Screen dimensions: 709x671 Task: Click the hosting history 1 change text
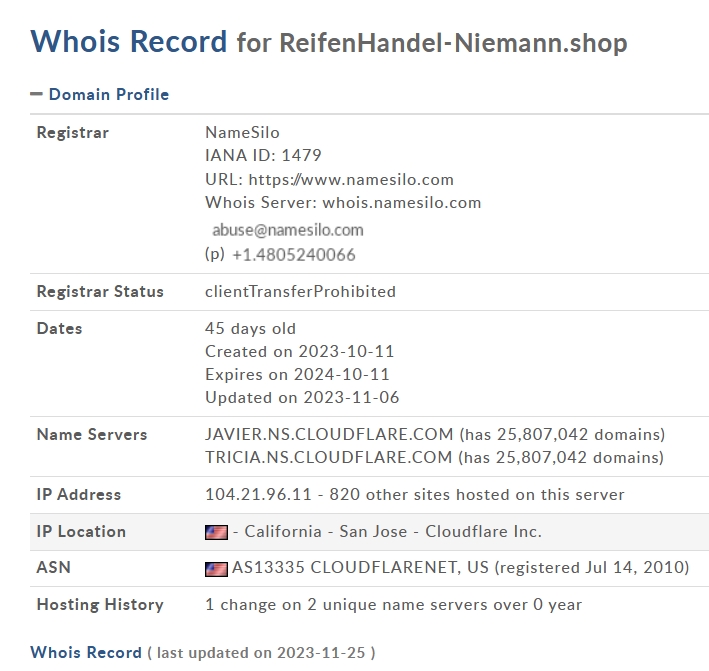click(393, 605)
